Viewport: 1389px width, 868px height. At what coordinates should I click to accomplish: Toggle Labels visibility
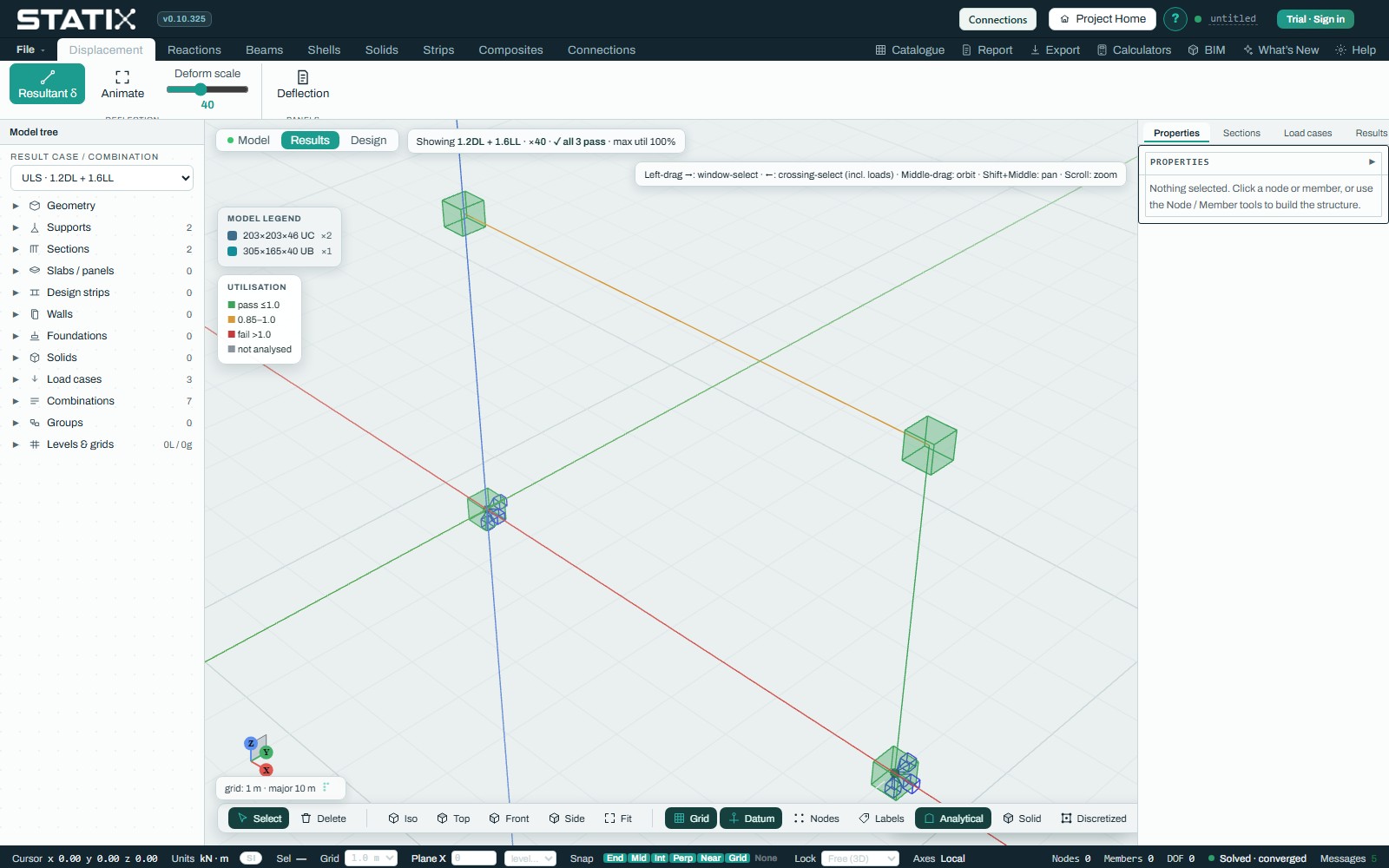coord(881,819)
